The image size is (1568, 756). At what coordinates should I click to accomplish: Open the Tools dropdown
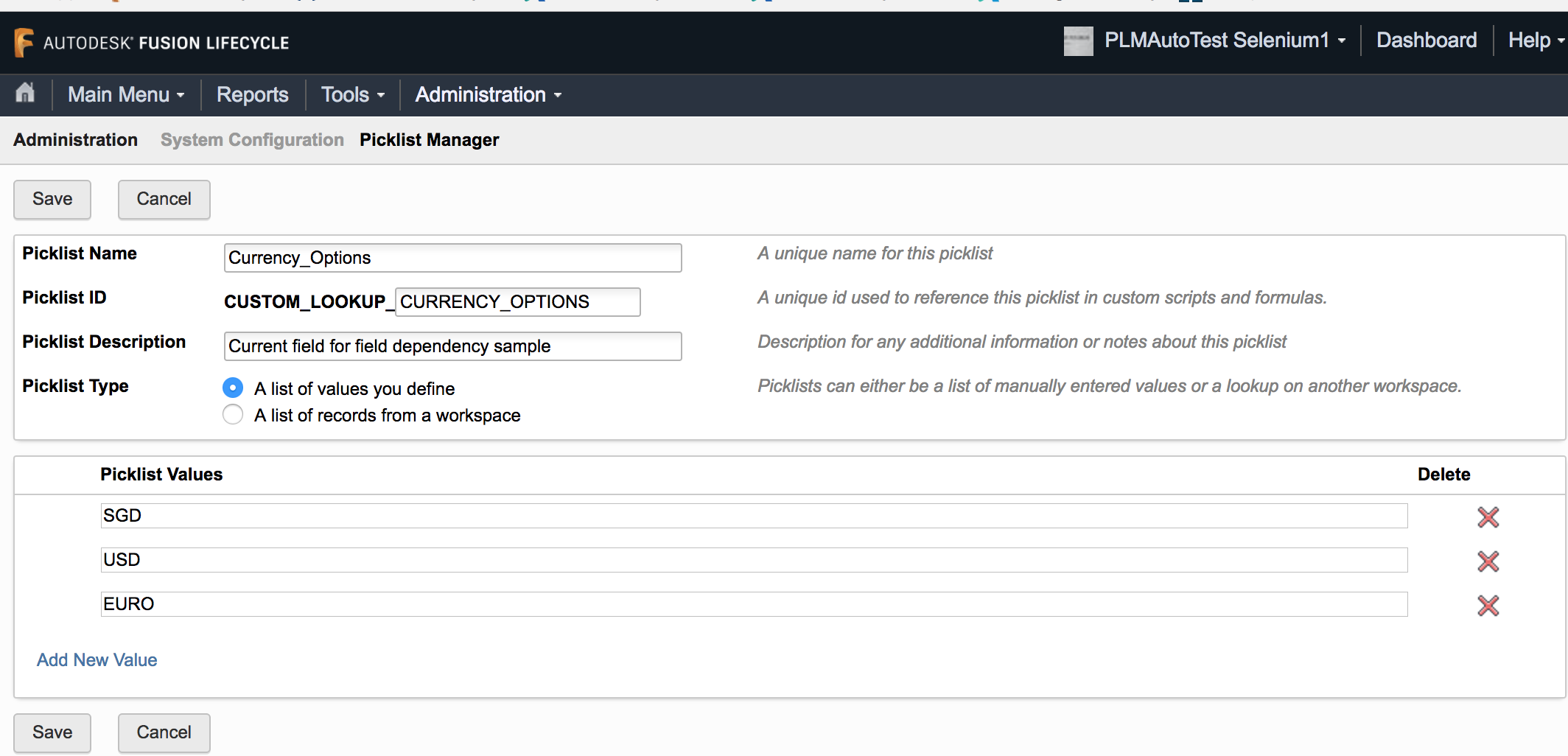351,94
